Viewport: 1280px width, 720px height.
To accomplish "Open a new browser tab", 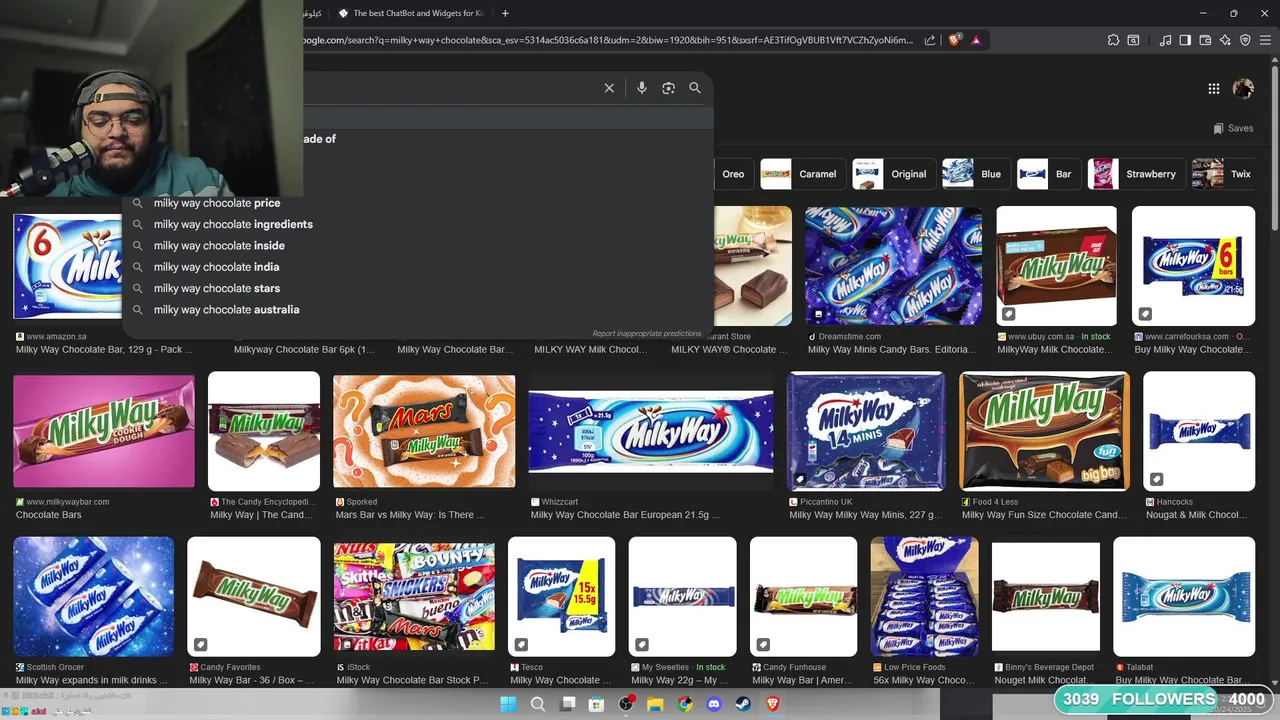I will [x=505, y=13].
